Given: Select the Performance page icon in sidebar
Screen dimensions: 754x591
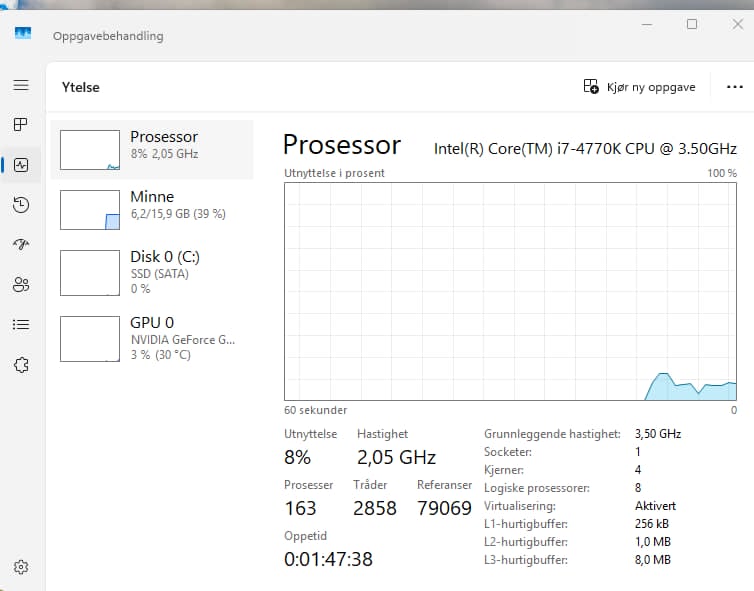Looking at the screenshot, I should point(21,165).
